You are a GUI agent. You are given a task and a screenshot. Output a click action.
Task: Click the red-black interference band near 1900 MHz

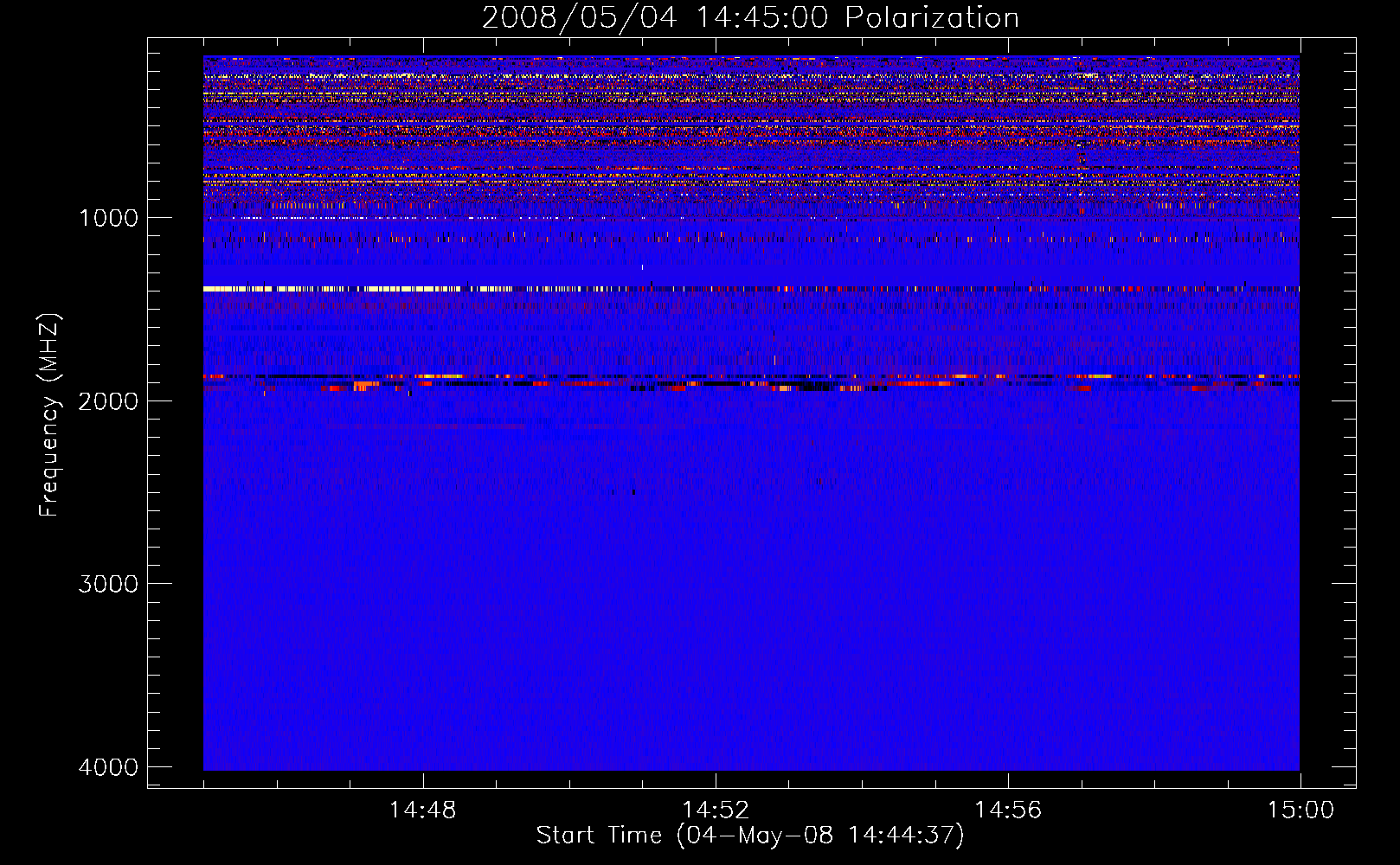[751, 382]
